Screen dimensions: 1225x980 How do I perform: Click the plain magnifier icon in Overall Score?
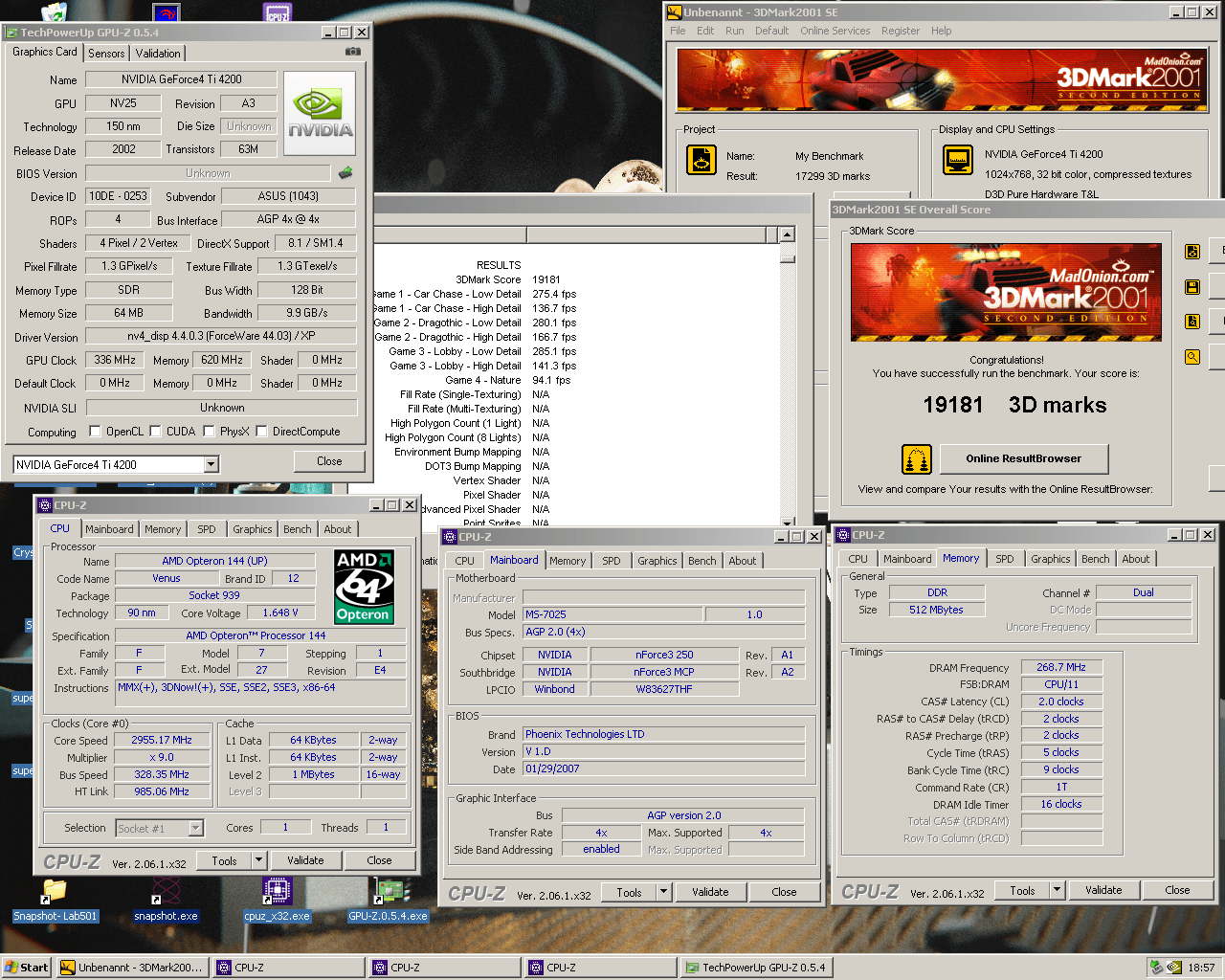click(x=1192, y=357)
